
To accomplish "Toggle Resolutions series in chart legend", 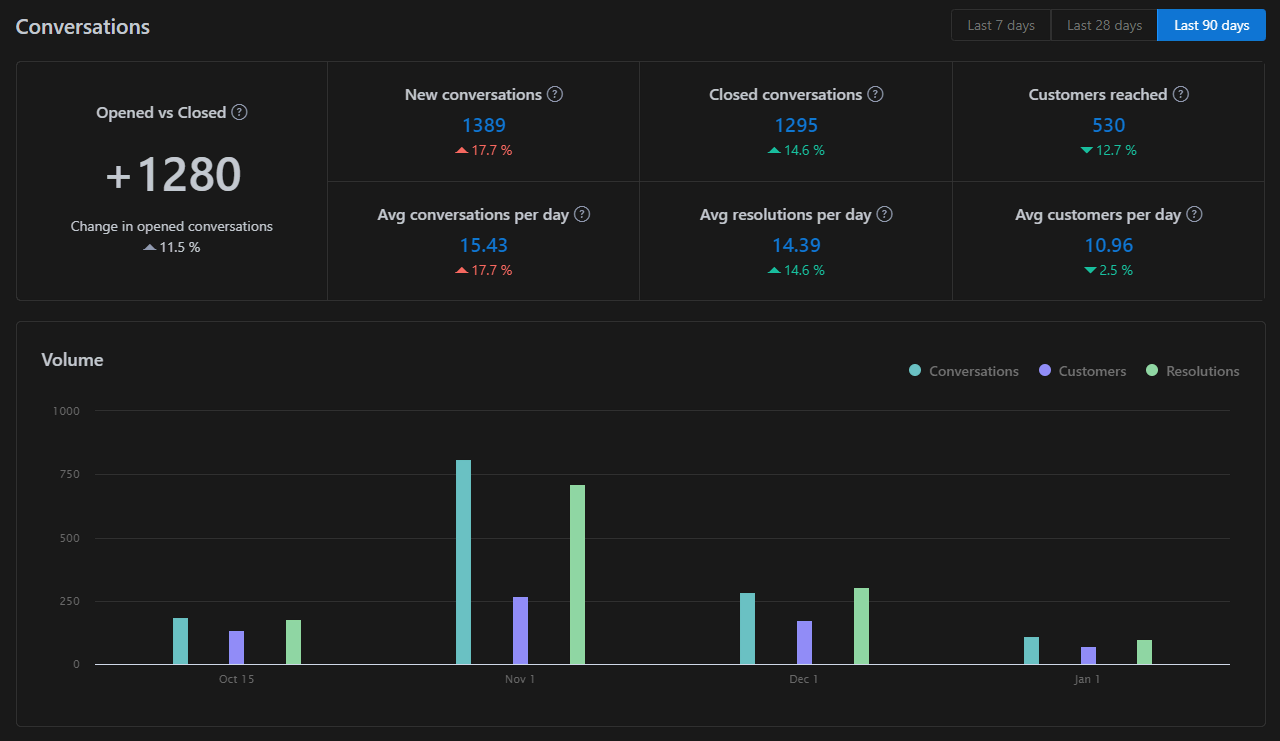I will point(1192,371).
